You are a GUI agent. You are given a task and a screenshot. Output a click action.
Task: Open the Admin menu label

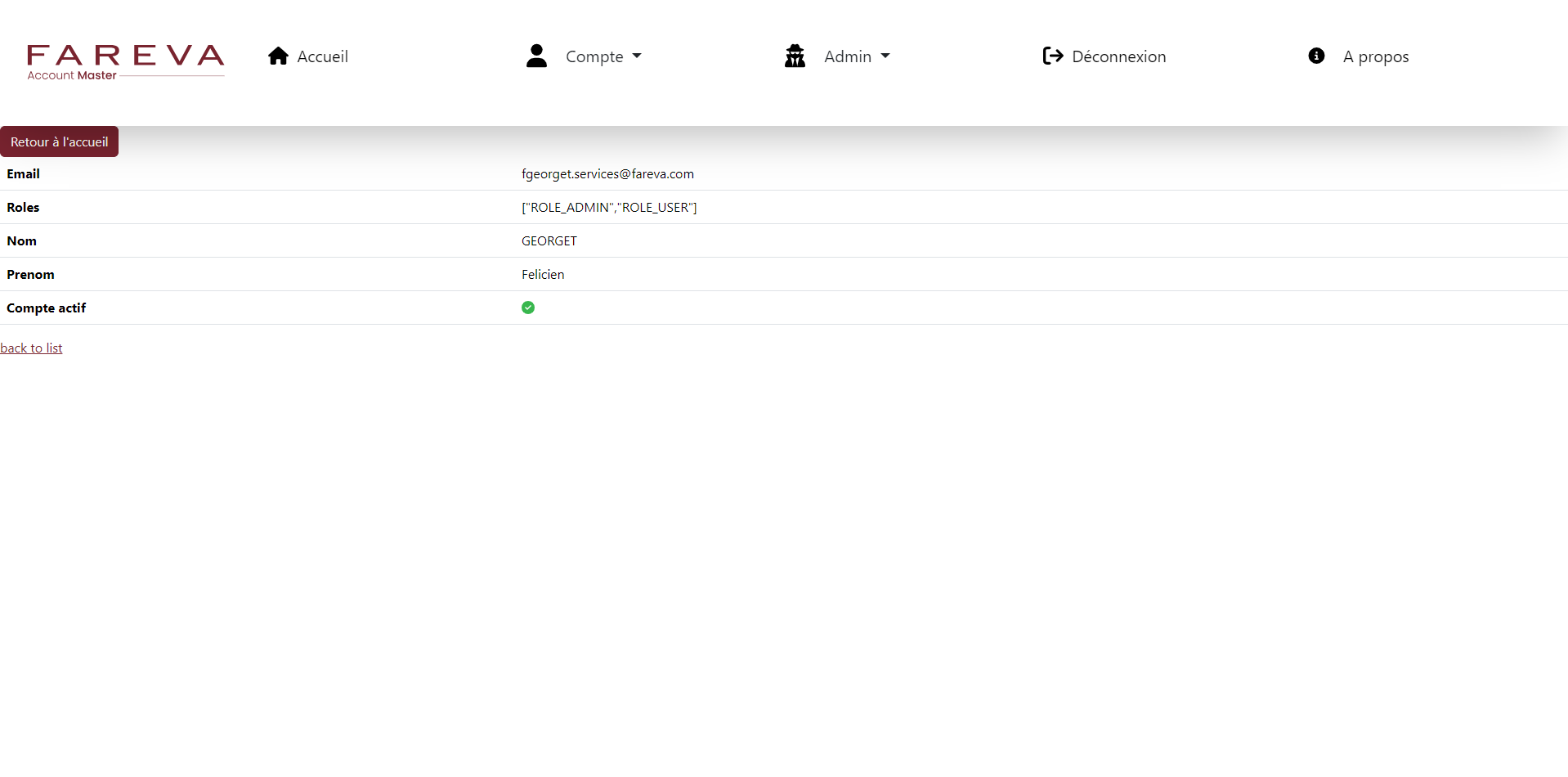(x=847, y=56)
